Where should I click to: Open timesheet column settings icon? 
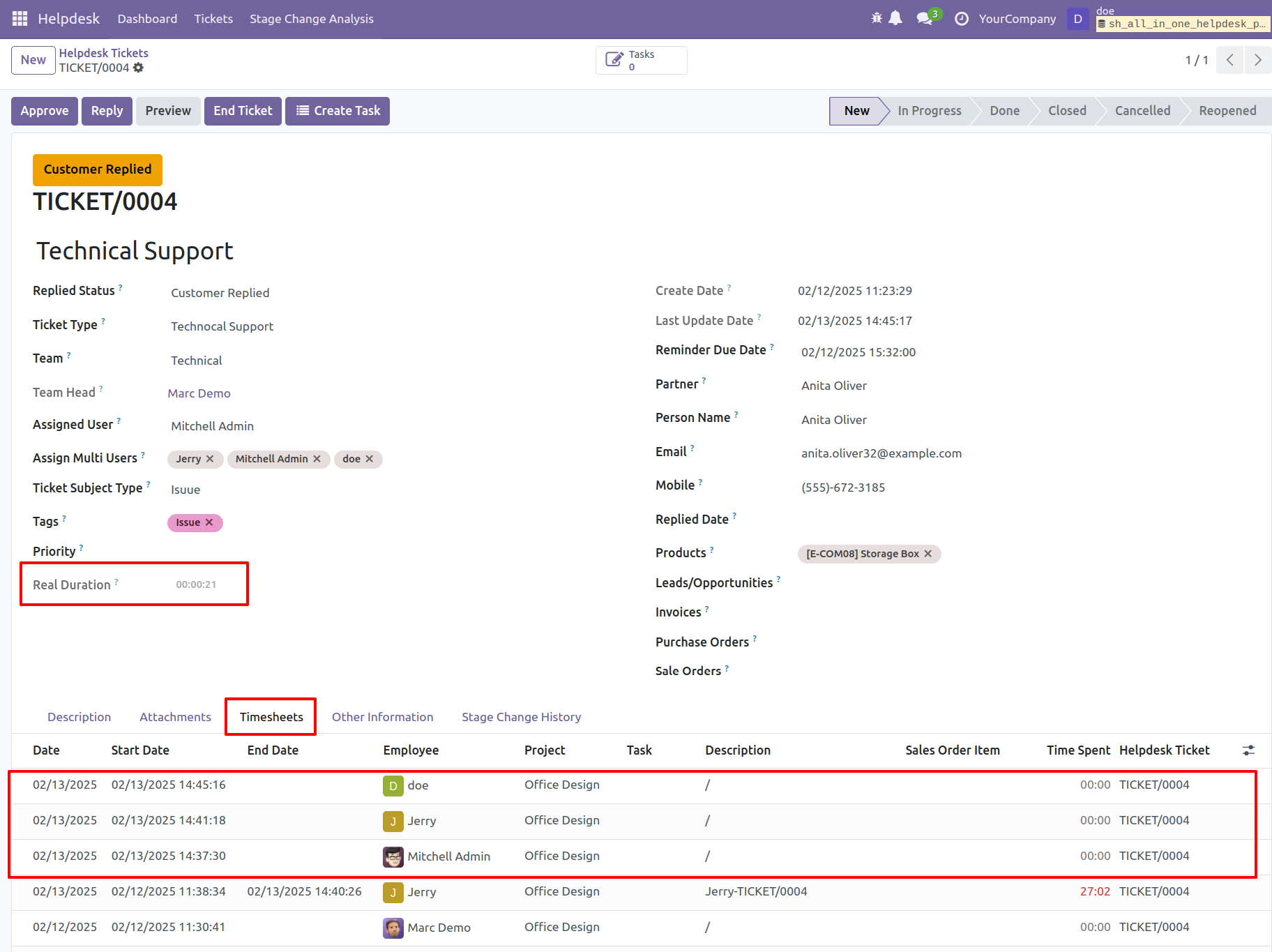[1248, 750]
